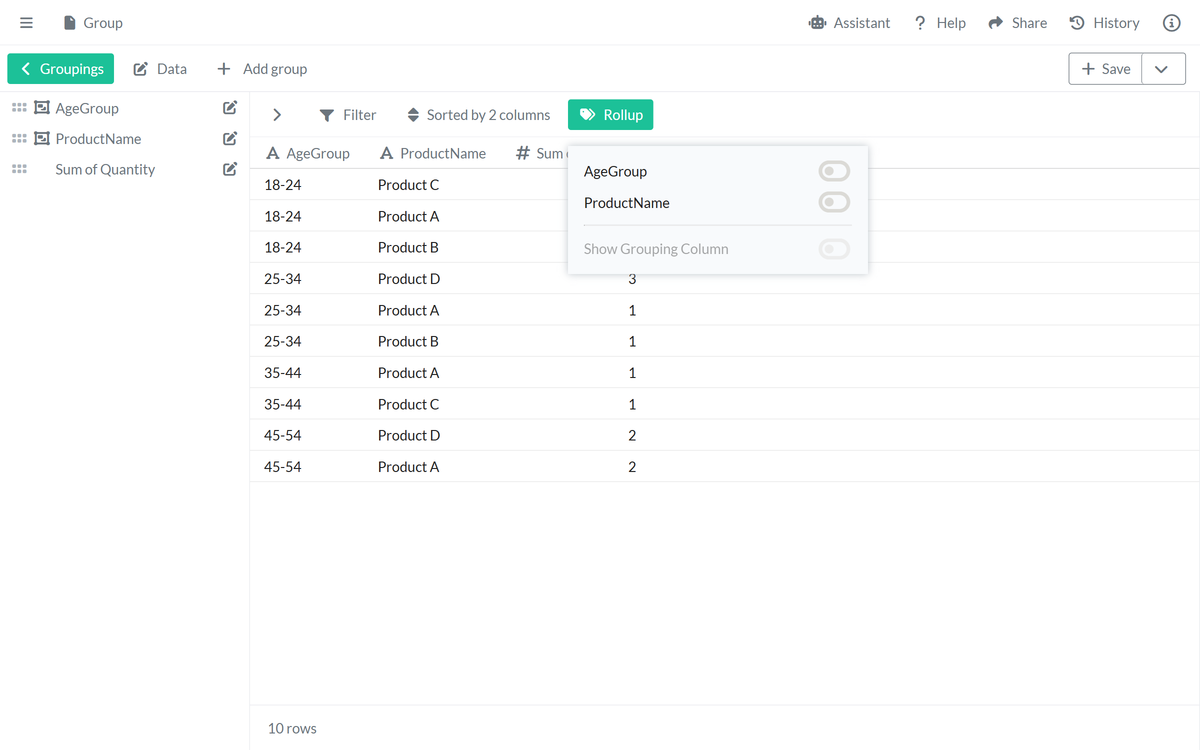
Task: Enable rollup toggle for ProductName
Action: pos(833,203)
